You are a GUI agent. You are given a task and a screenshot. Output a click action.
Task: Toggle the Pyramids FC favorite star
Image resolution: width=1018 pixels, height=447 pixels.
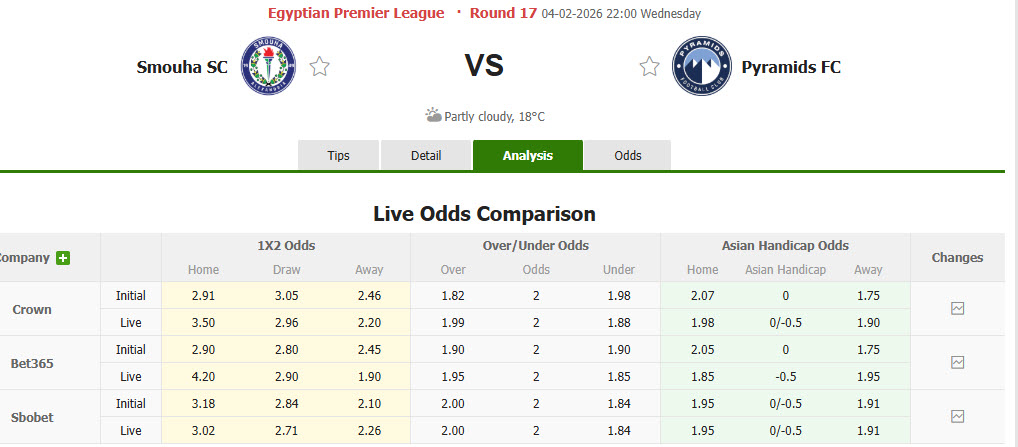click(x=649, y=67)
